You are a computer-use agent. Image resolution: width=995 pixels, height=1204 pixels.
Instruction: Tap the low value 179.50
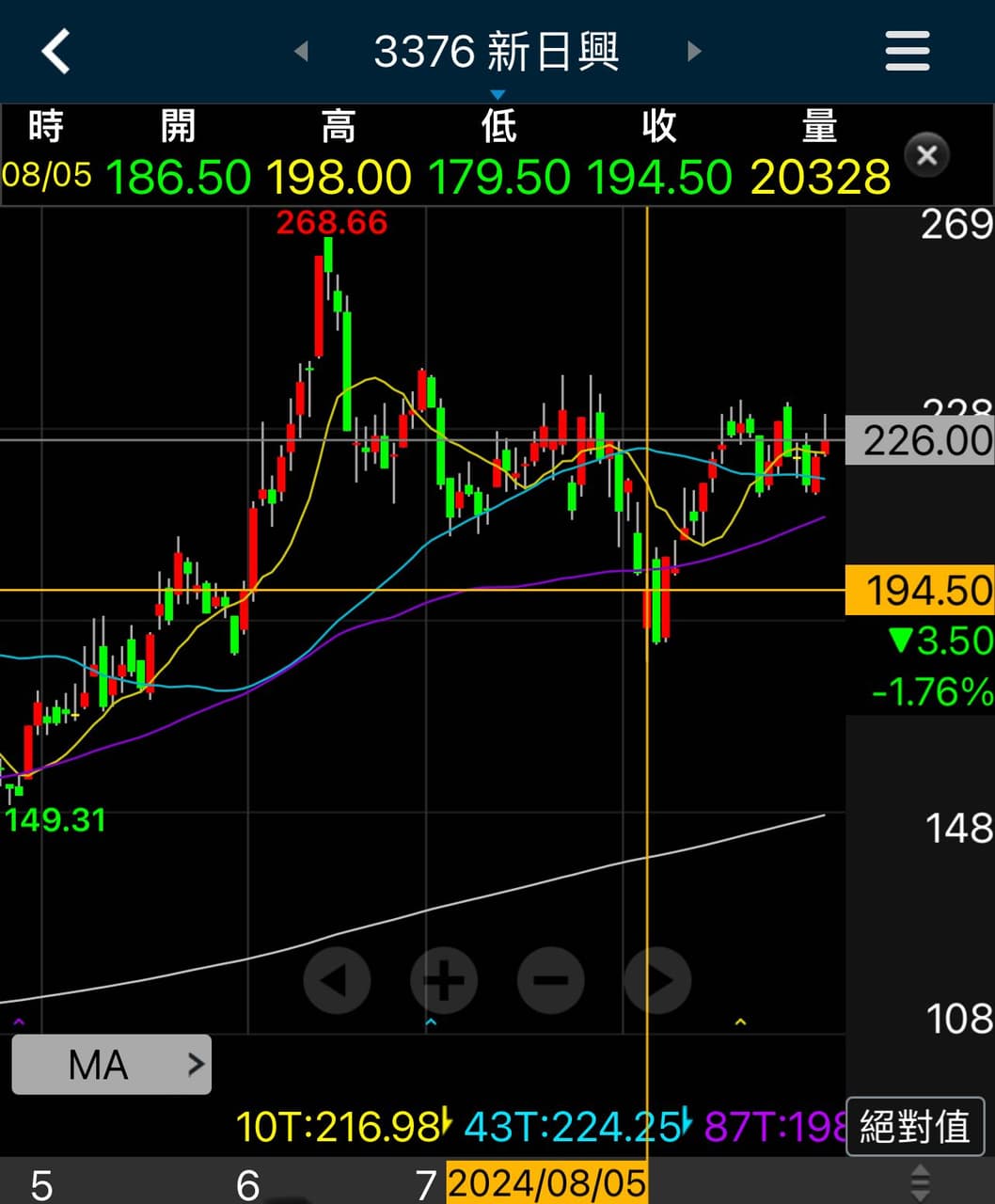click(x=499, y=177)
